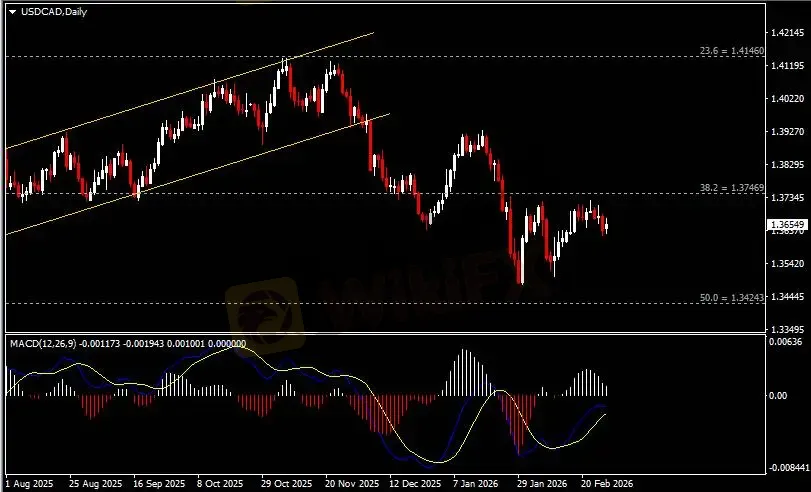Click the 1.35420 price scale value
Screen dimensions: 811x492
tap(787, 263)
